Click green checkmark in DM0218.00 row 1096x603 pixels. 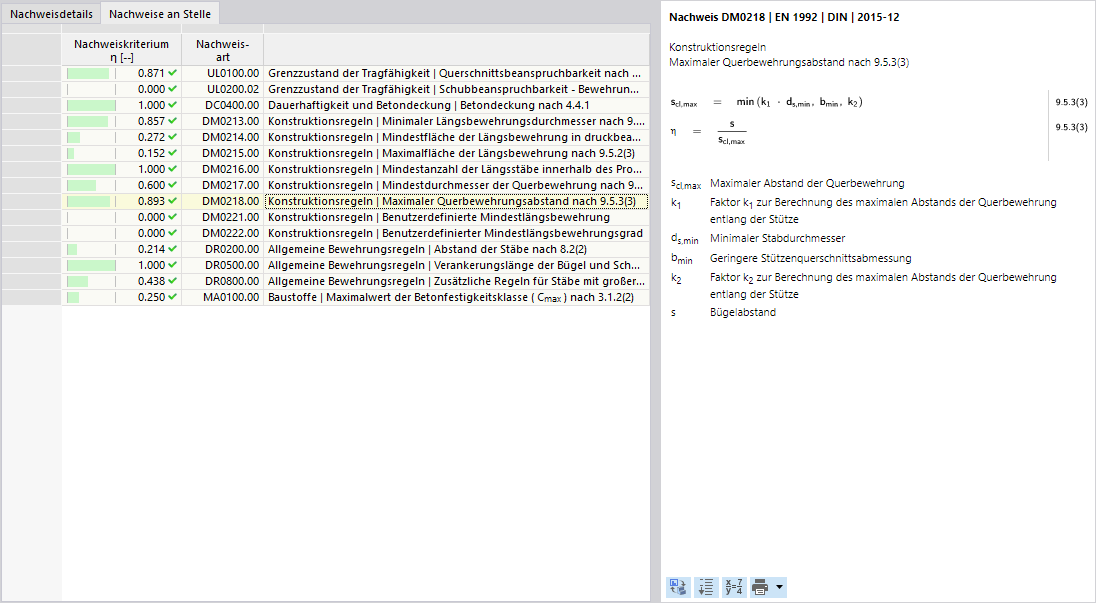pos(173,201)
